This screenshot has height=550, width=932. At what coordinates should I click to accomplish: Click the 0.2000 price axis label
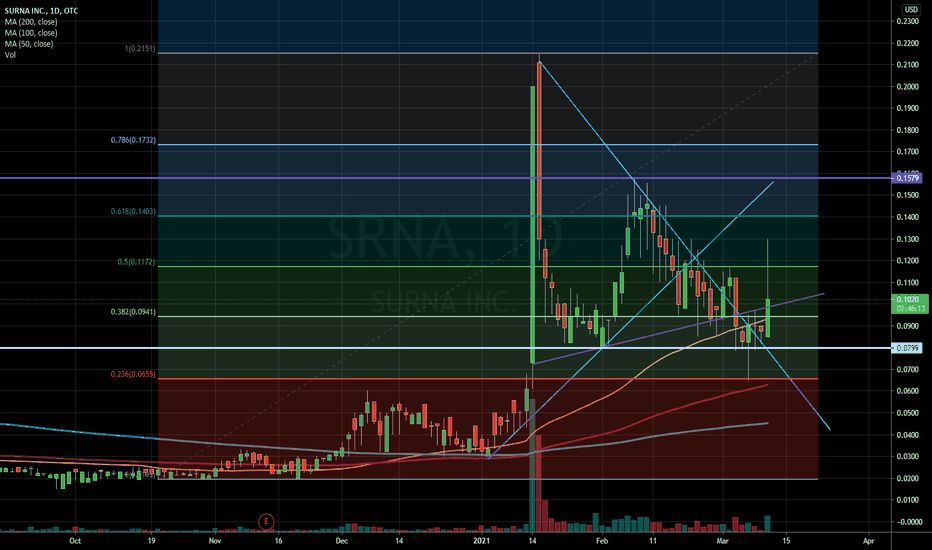[x=907, y=87]
